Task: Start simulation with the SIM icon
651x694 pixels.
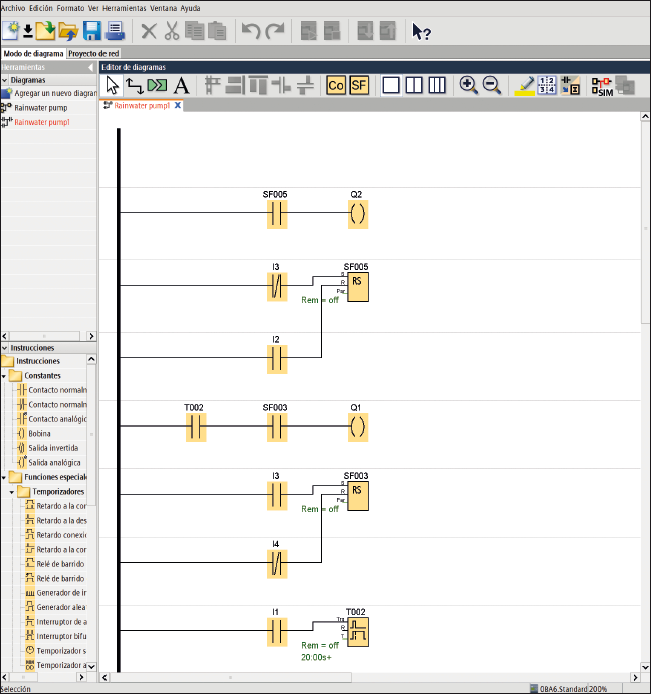Action: coord(601,86)
